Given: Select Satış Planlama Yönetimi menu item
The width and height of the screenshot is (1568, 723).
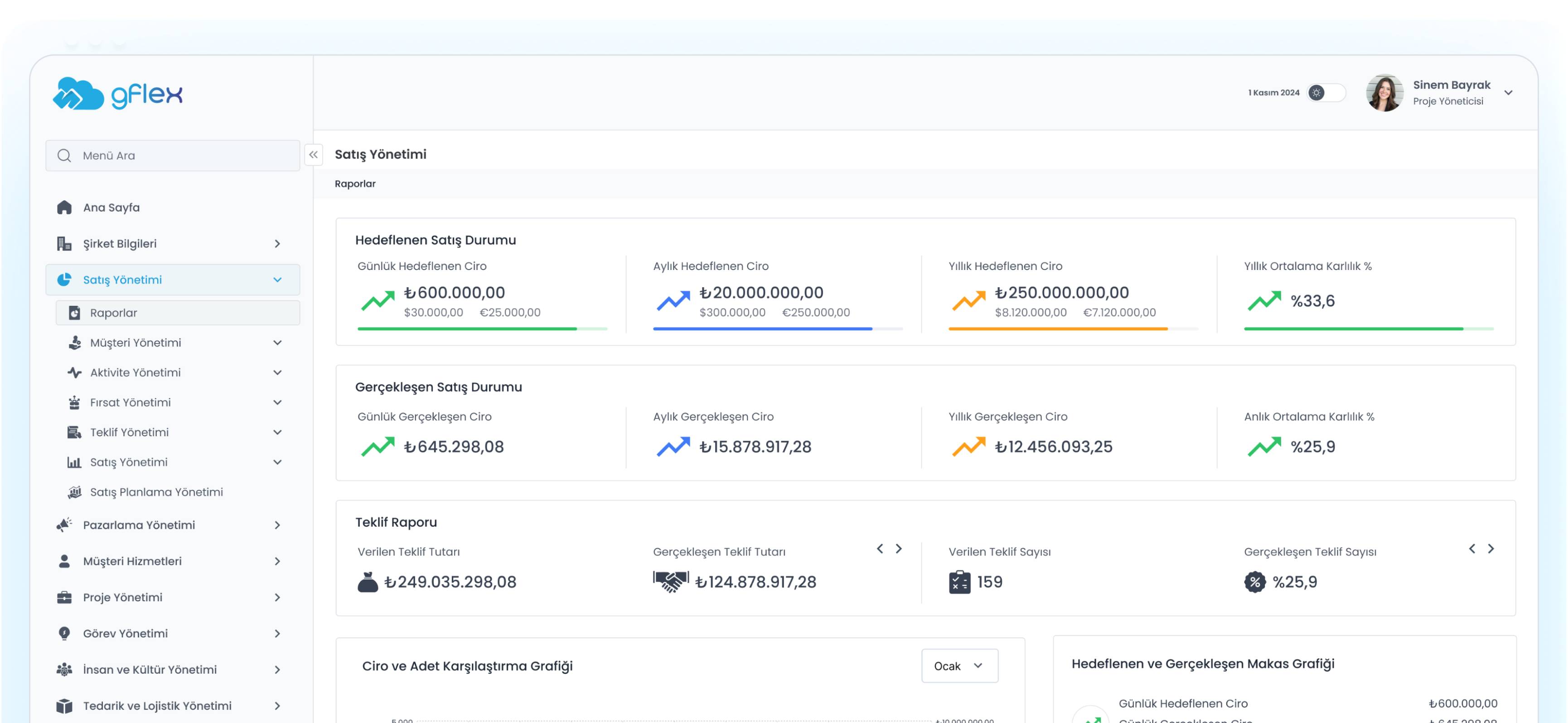Looking at the screenshot, I should coord(156,492).
